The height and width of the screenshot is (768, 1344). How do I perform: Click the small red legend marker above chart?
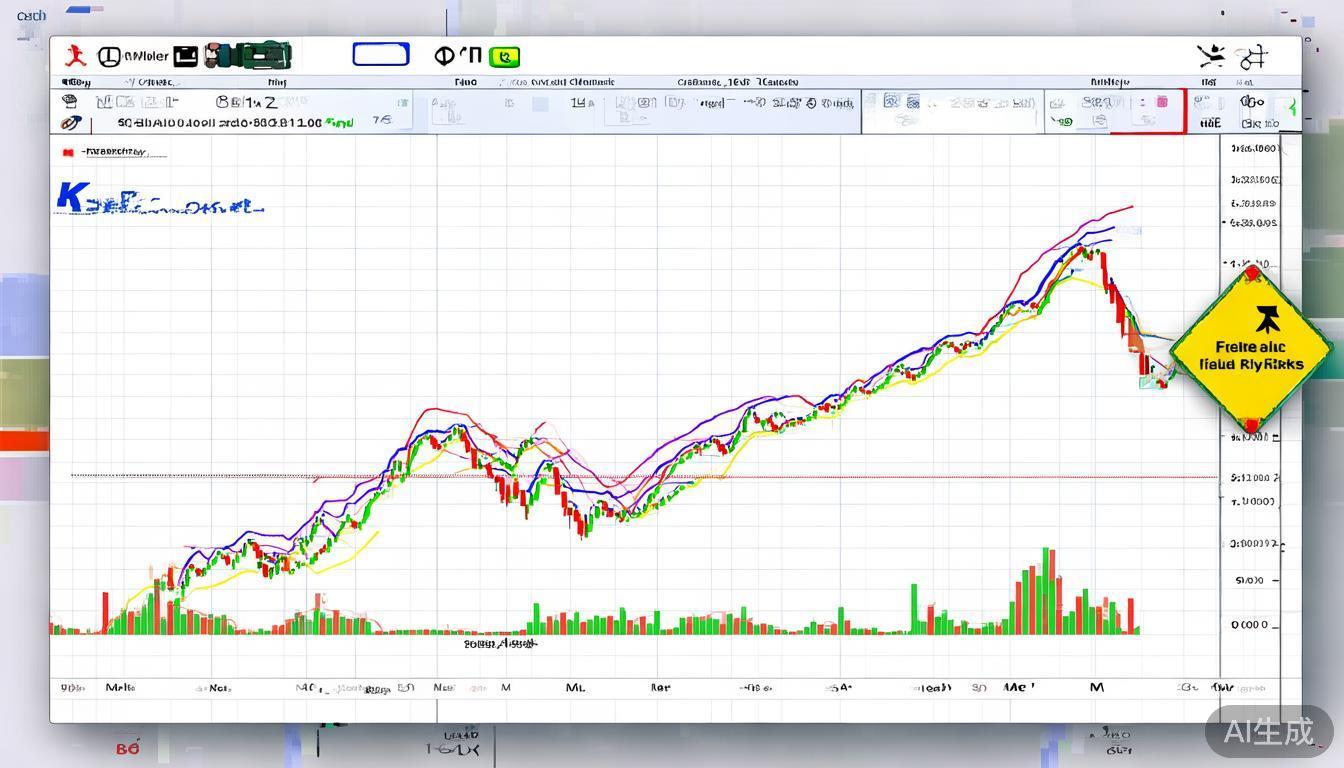(68, 153)
